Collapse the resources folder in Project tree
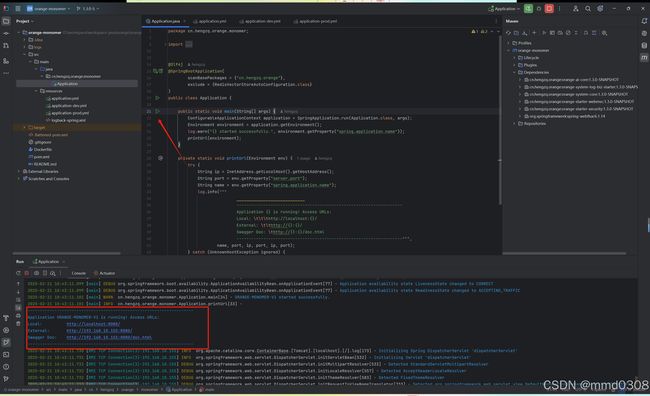 tap(36, 91)
